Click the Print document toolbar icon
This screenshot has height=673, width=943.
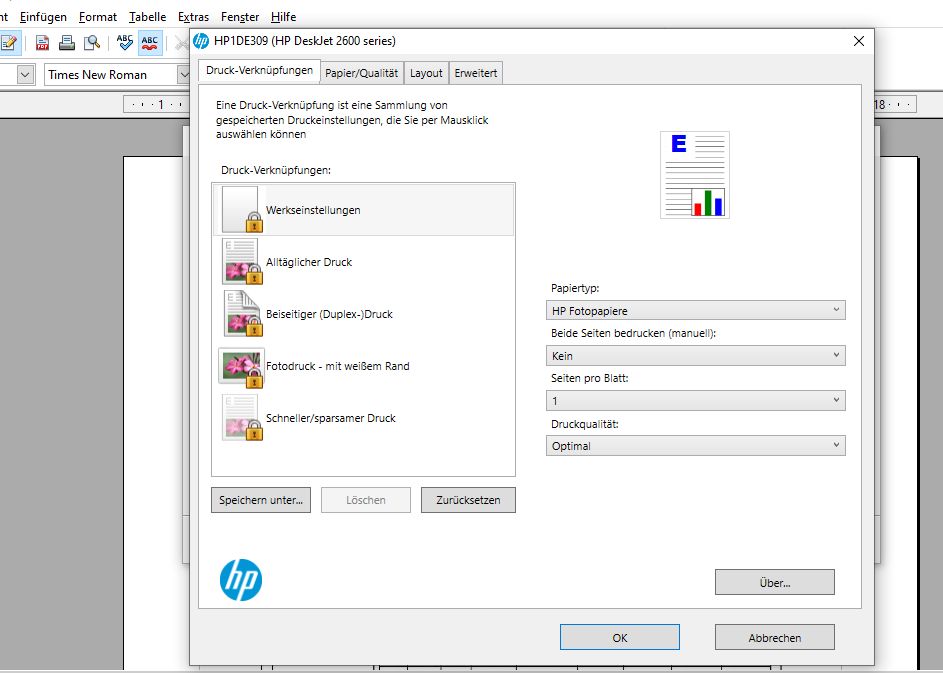(67, 43)
